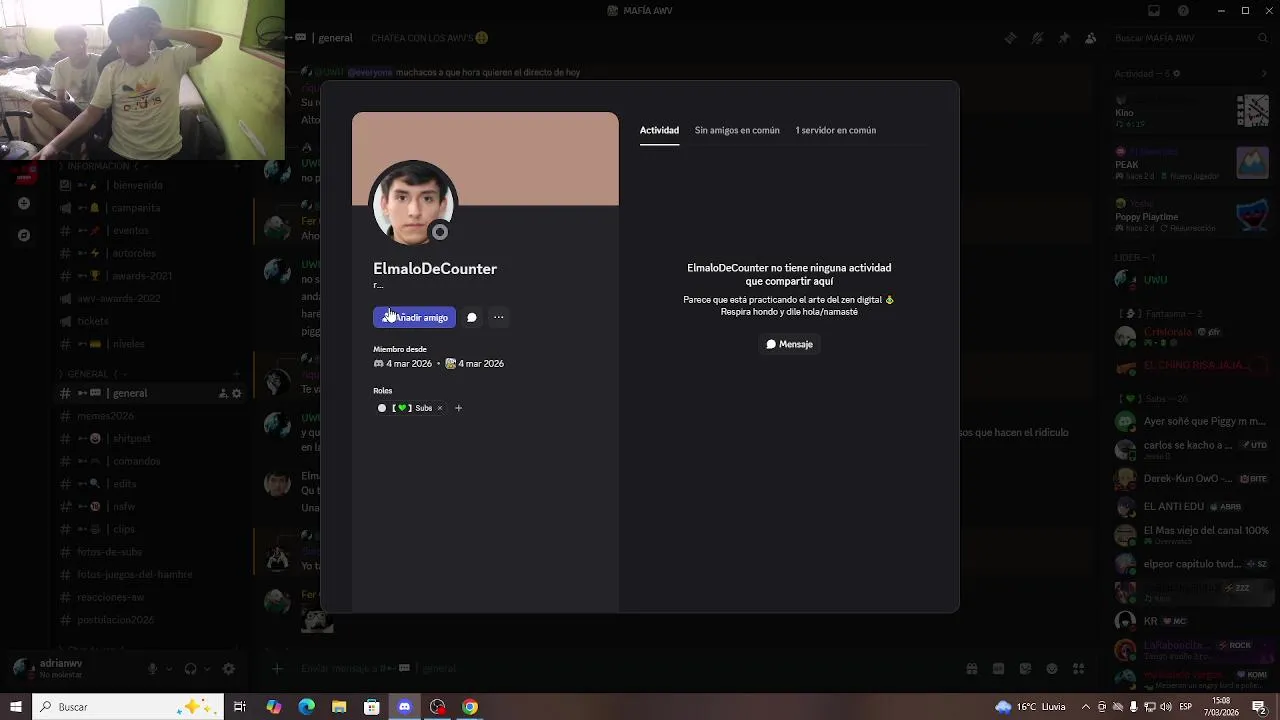
Task: Toggle the member list icon
Action: click(x=1091, y=38)
